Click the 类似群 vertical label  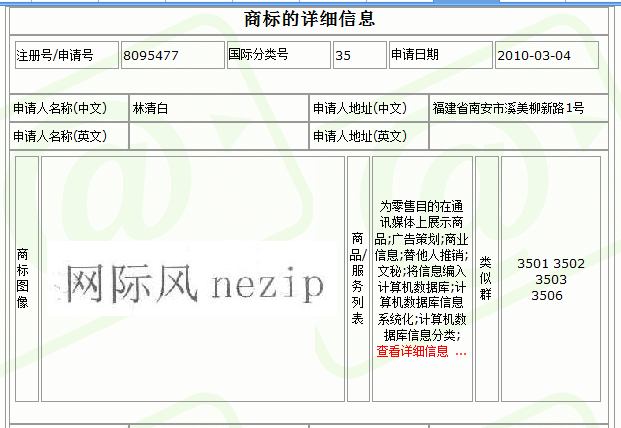point(486,278)
